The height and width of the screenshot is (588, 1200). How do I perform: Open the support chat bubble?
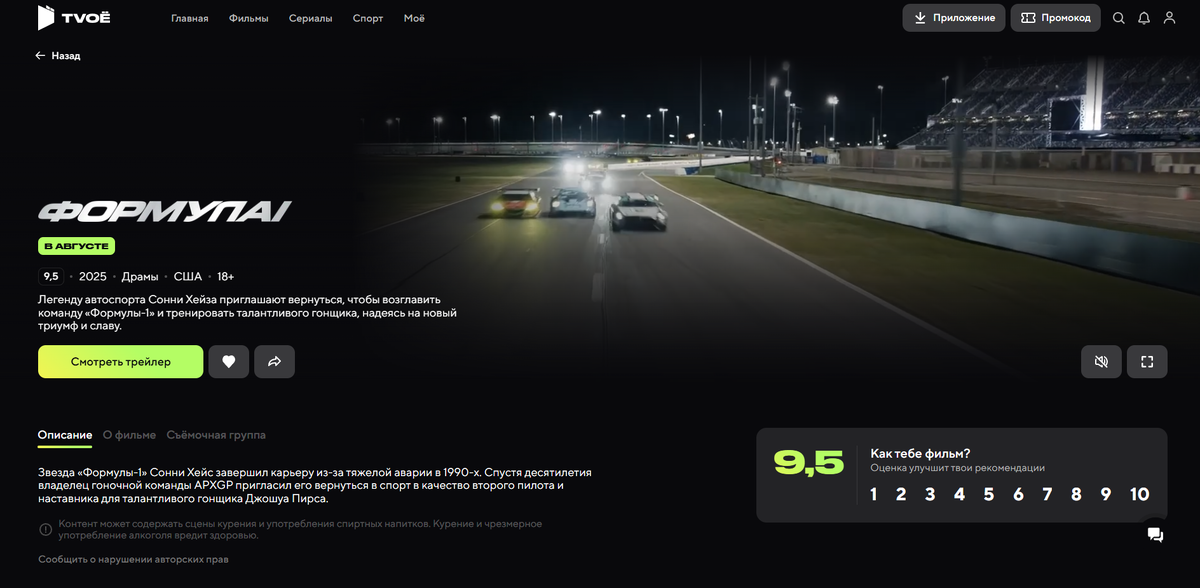pos(1155,535)
